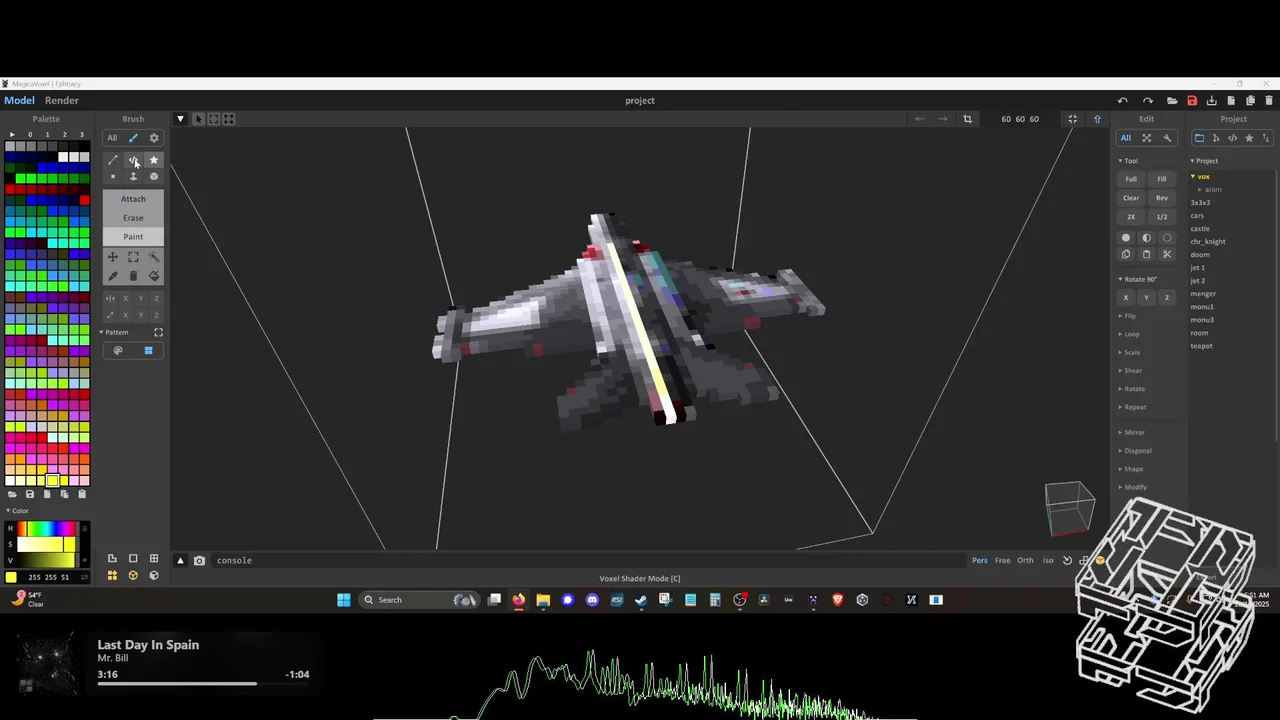Expand the Scale section
This screenshot has width=1280, height=720.
1129,352
